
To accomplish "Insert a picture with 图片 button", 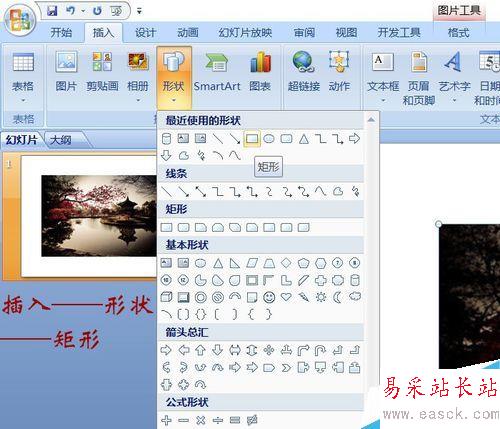I will (x=66, y=72).
